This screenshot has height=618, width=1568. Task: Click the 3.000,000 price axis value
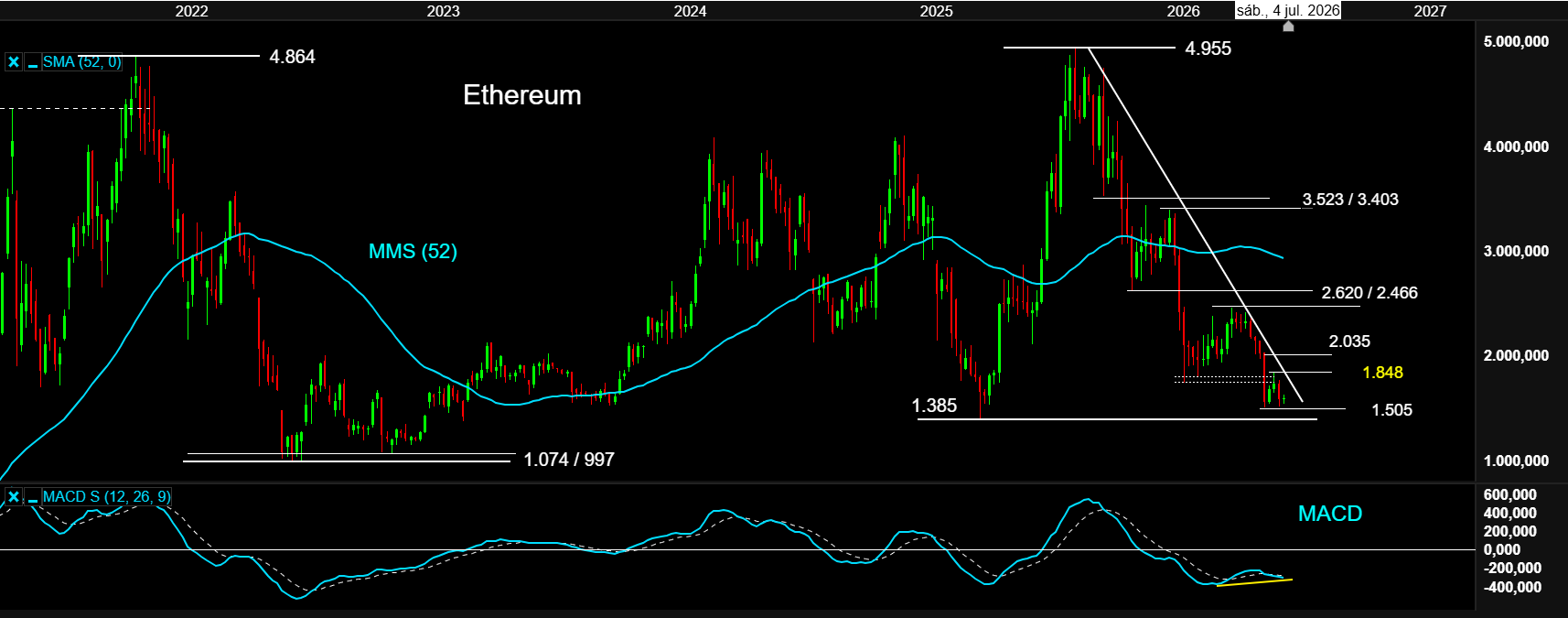tap(1516, 251)
